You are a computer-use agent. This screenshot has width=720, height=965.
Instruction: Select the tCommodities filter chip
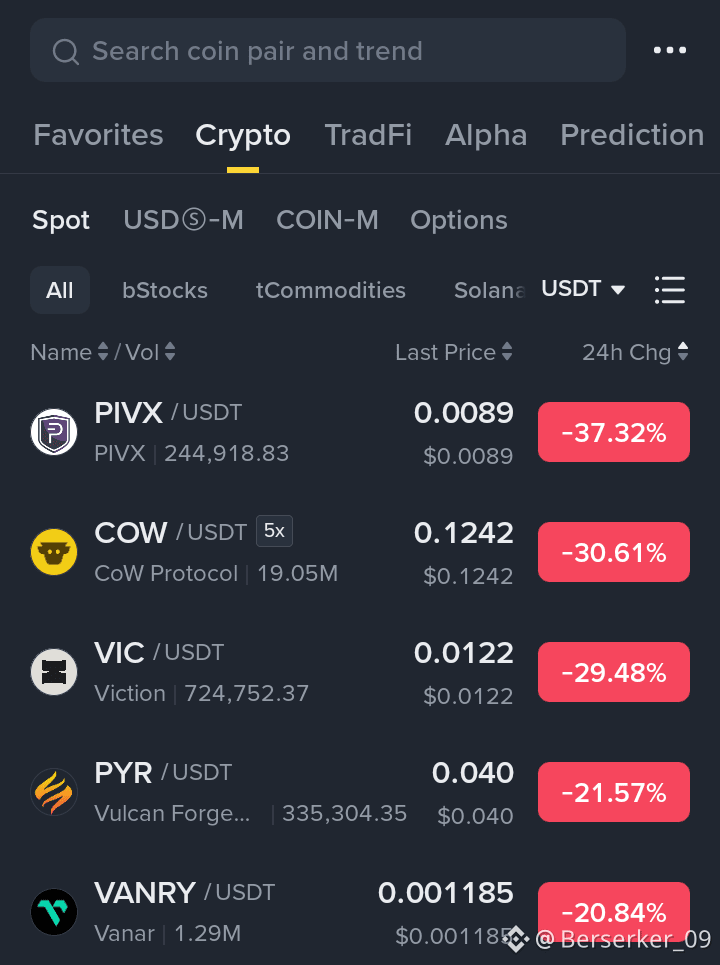click(x=330, y=290)
